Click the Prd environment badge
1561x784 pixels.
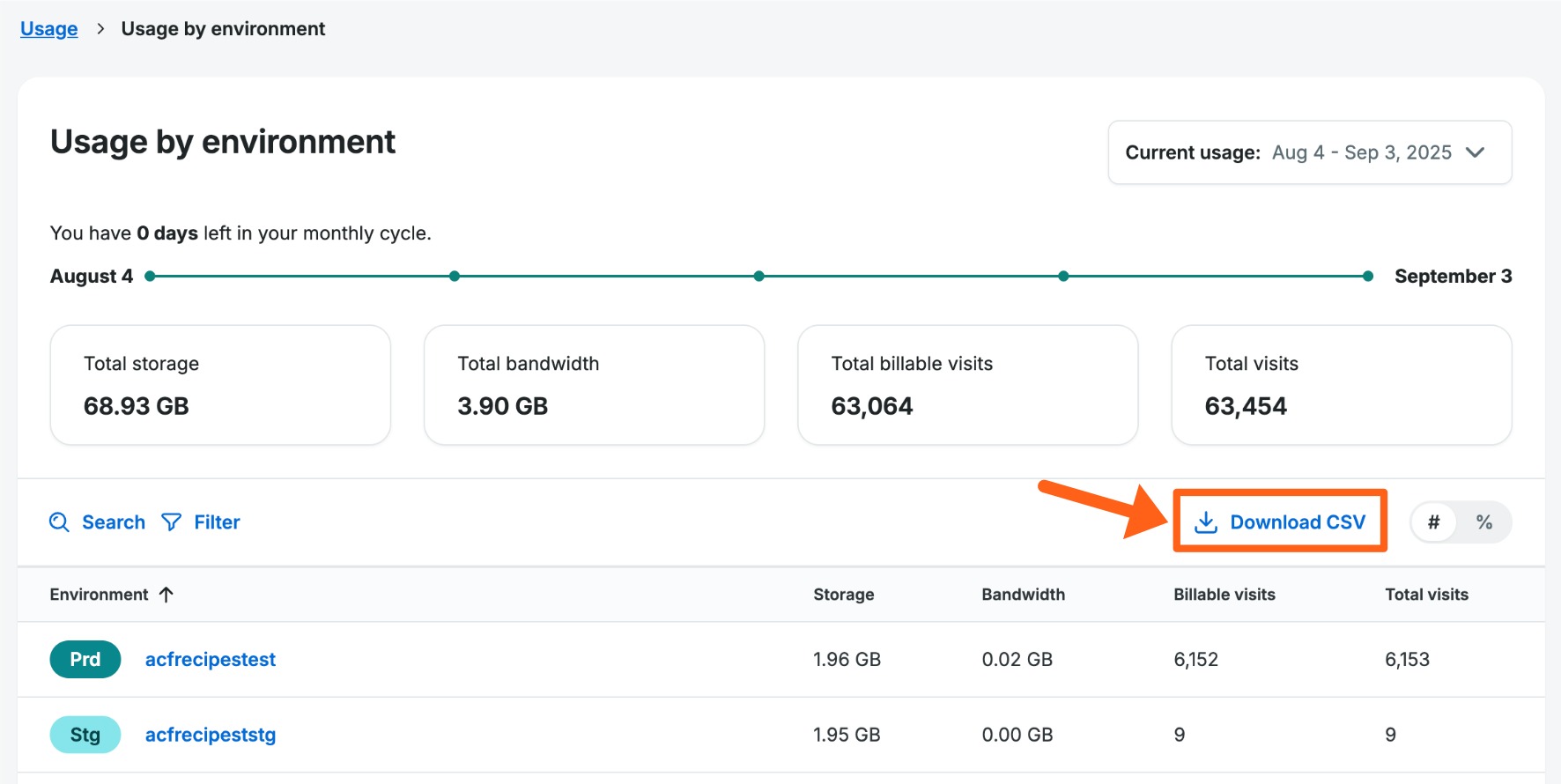point(85,659)
